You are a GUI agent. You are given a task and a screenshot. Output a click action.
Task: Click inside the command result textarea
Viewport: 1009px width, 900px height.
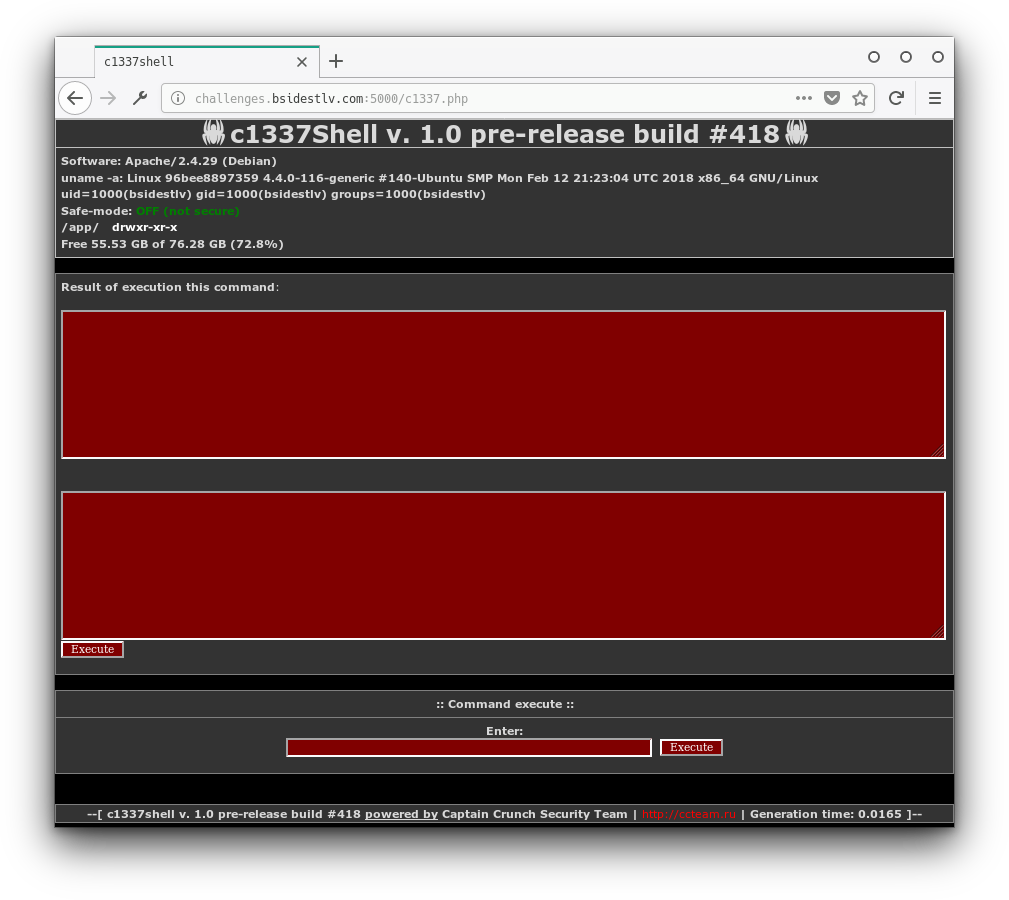pyautogui.click(x=503, y=384)
